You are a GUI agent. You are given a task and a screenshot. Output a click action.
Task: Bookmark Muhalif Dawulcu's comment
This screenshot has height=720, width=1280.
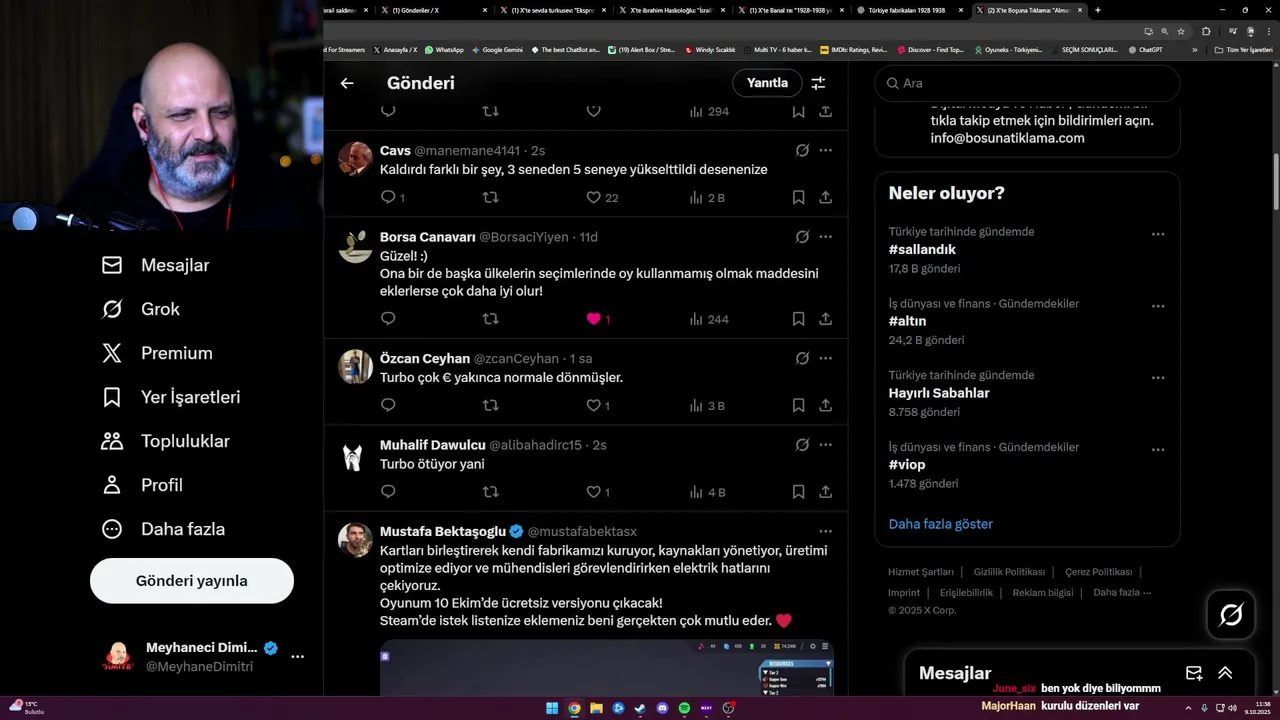(798, 492)
